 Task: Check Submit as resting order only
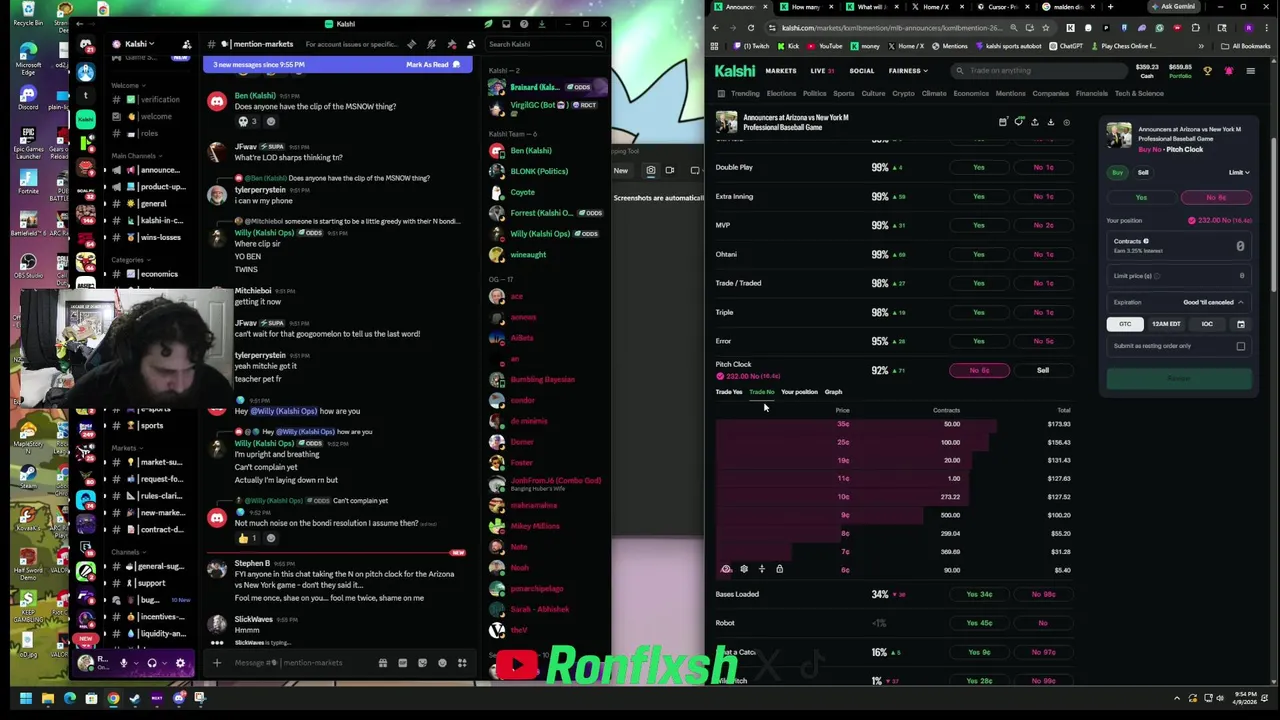point(1240,346)
